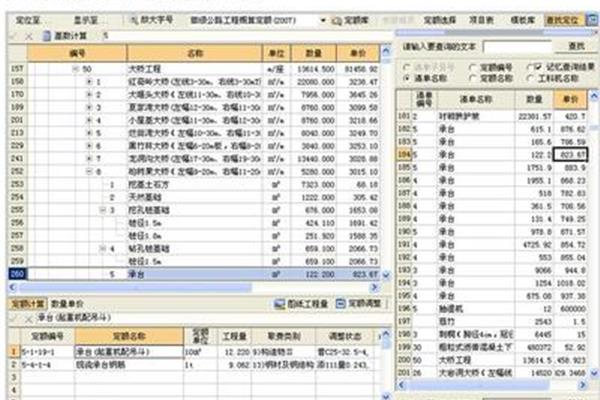
Task: Expand bridge item 3 in row 189
Action: tap(89, 108)
